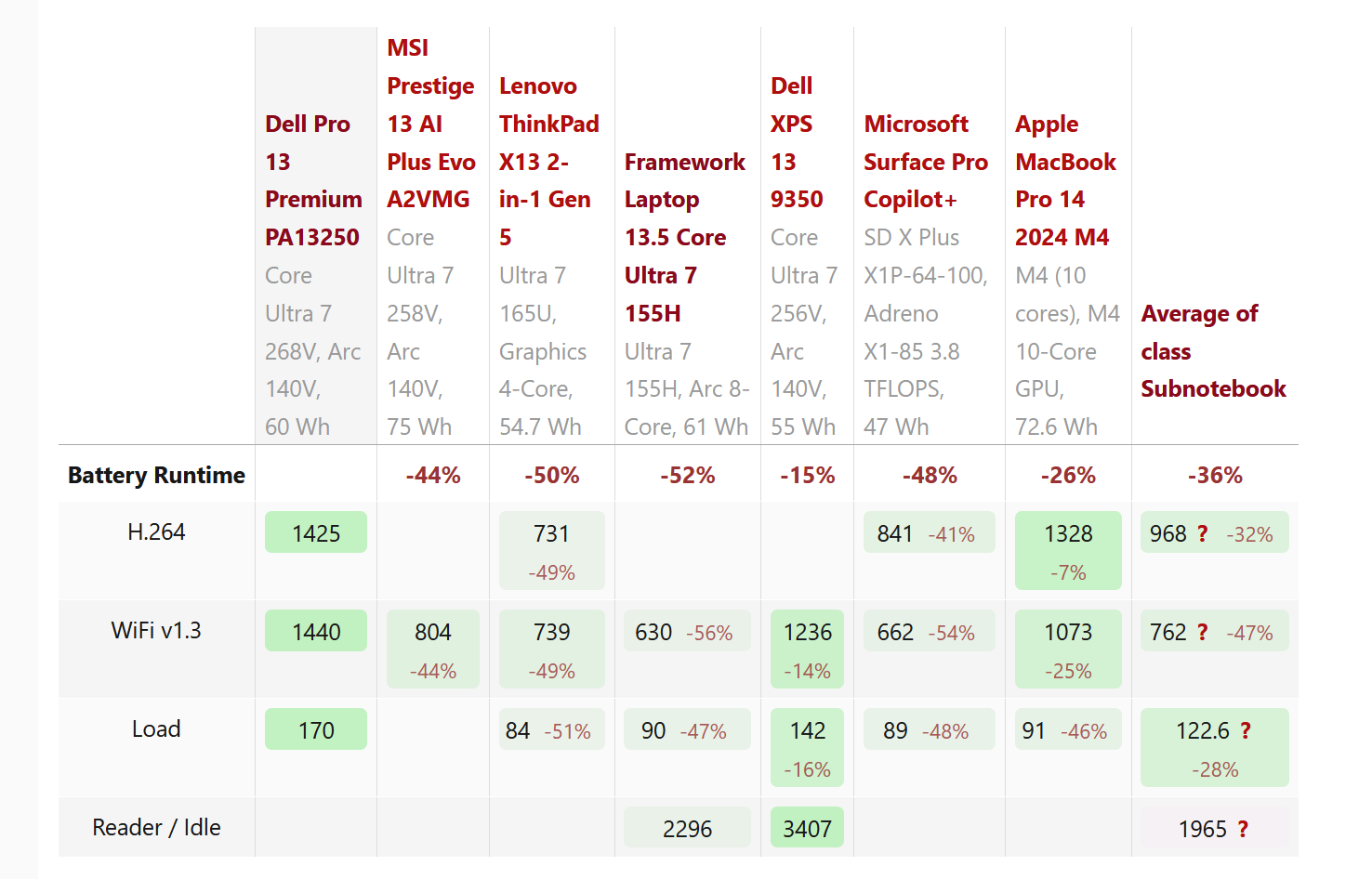Click the 1236 WiFi value for Dell XPS
Viewport: 1372px width, 879px height.
coord(807,632)
